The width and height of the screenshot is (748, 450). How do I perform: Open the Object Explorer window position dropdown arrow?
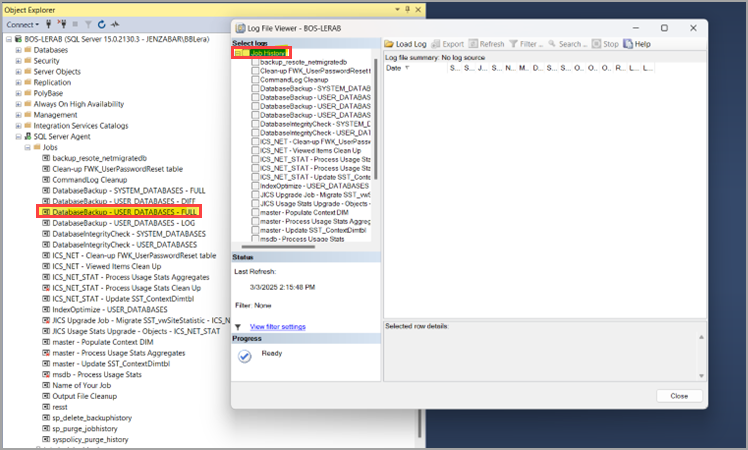(397, 10)
